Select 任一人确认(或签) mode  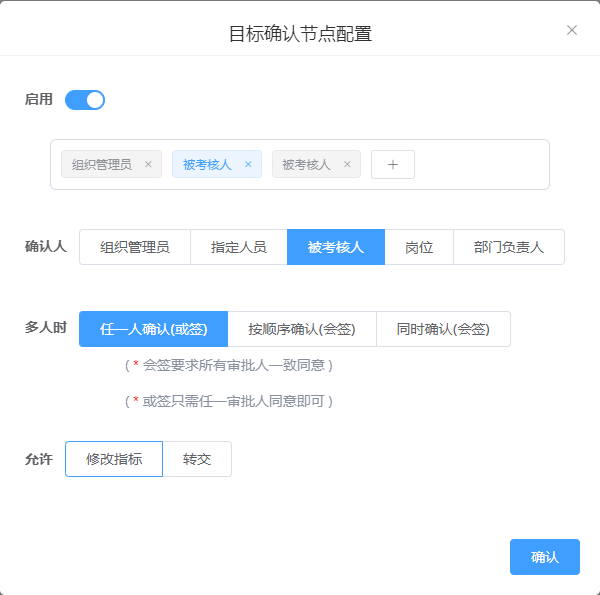coord(153,329)
